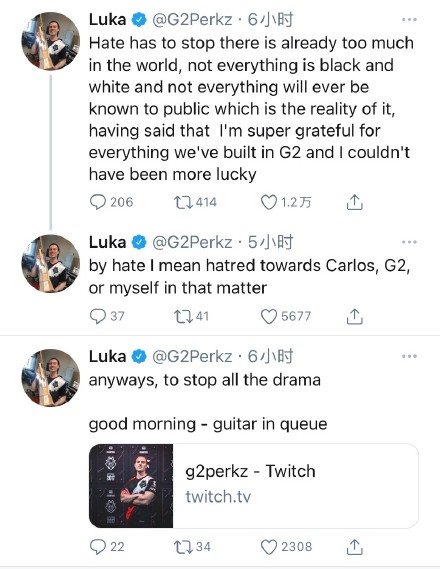Like the tweet with 1.2万 likes
The width and height of the screenshot is (440, 569).
click(x=269, y=202)
